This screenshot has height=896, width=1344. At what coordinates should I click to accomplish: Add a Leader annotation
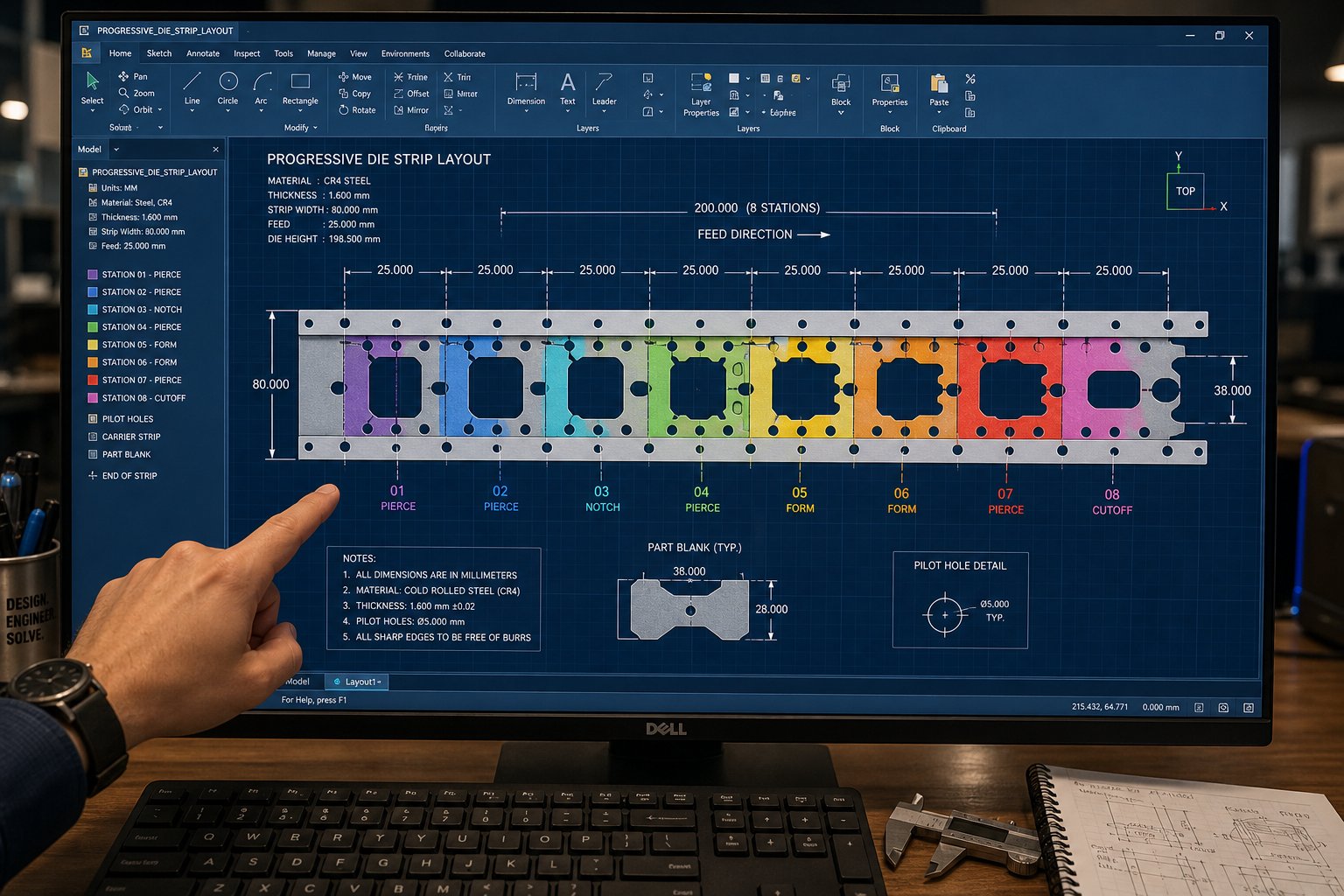pos(604,89)
